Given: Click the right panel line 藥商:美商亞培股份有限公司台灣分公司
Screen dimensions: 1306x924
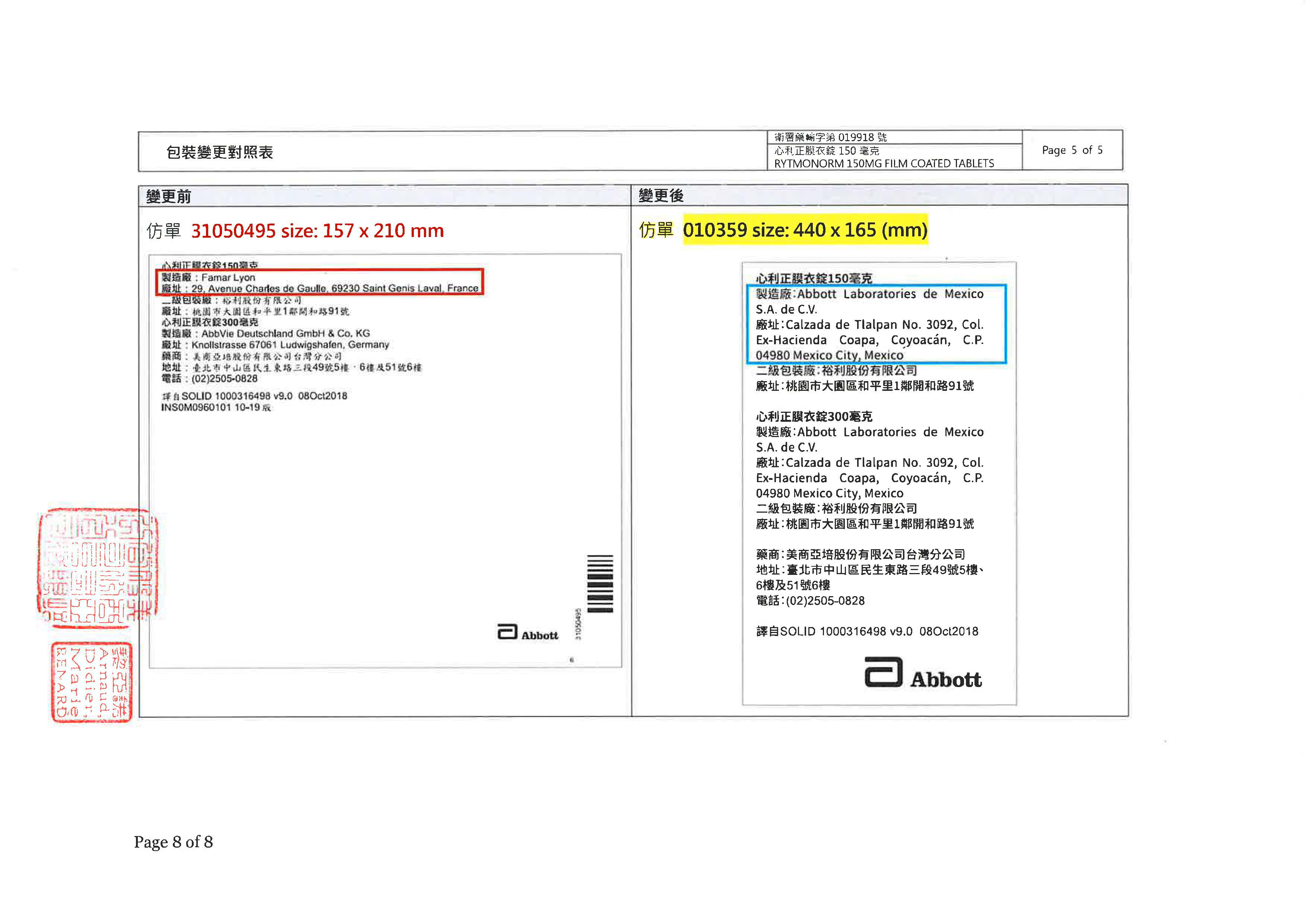Looking at the screenshot, I should [x=860, y=554].
